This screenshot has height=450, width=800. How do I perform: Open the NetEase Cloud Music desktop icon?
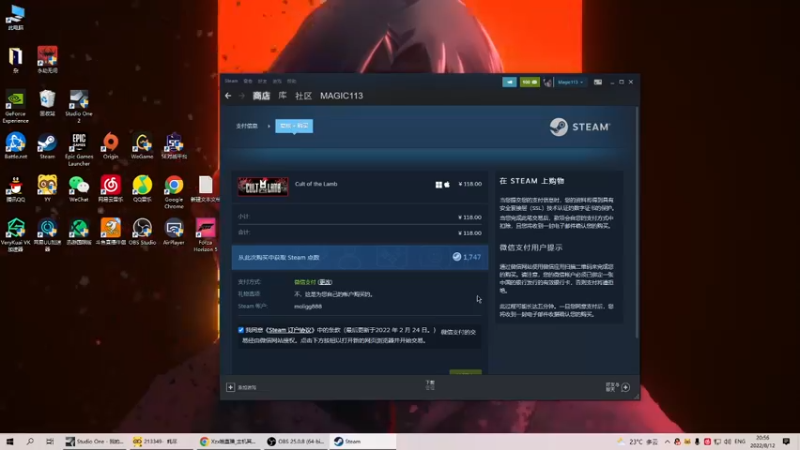pos(110,189)
